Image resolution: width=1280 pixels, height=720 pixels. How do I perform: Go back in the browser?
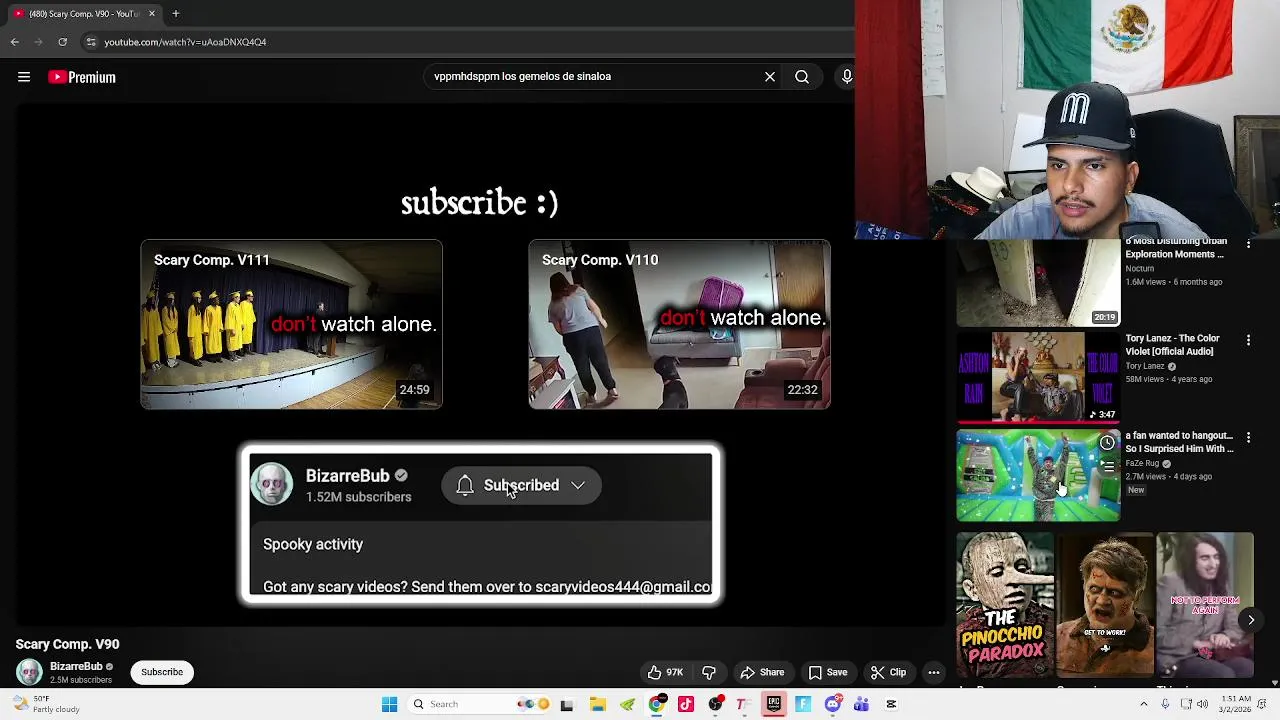pyautogui.click(x=15, y=42)
